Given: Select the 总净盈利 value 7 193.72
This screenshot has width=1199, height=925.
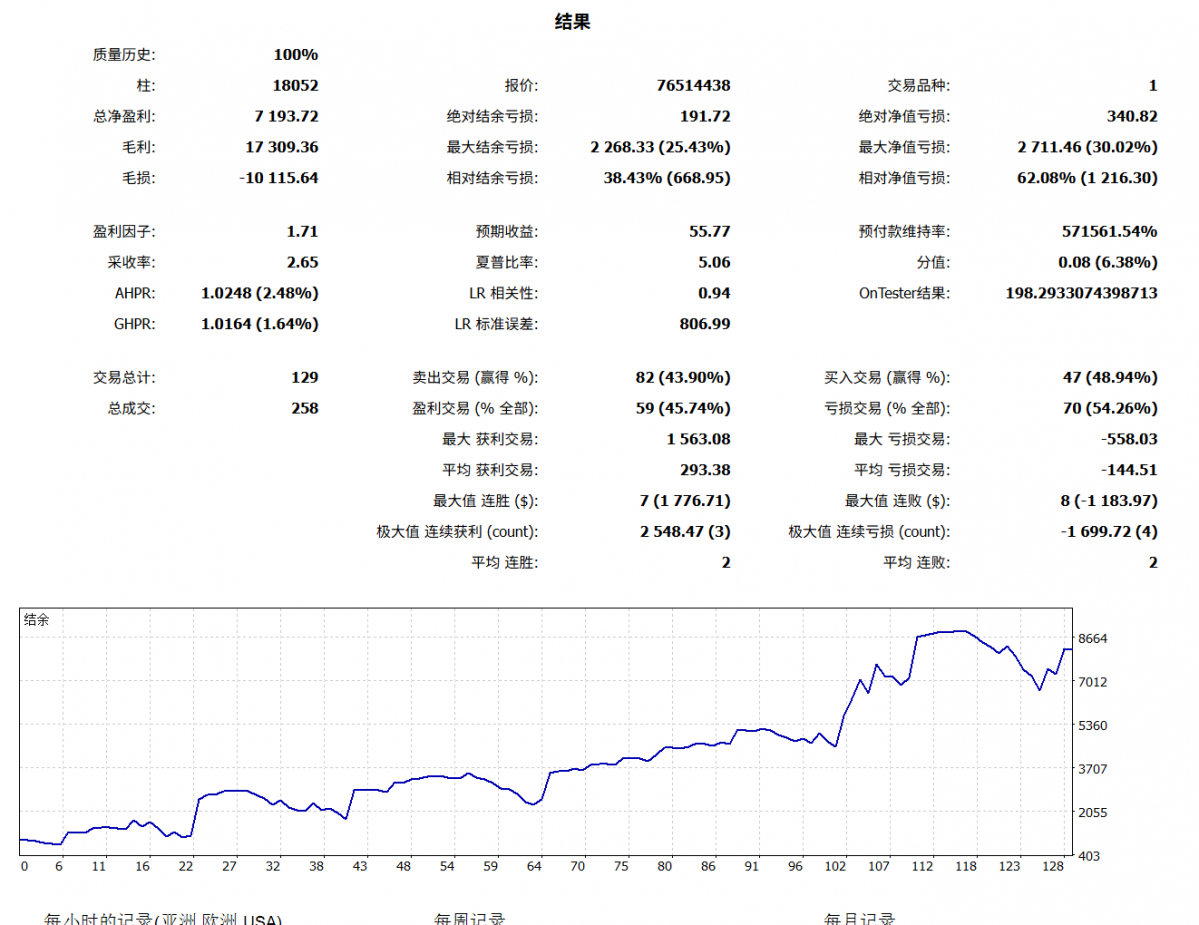Looking at the screenshot, I should [x=286, y=116].
